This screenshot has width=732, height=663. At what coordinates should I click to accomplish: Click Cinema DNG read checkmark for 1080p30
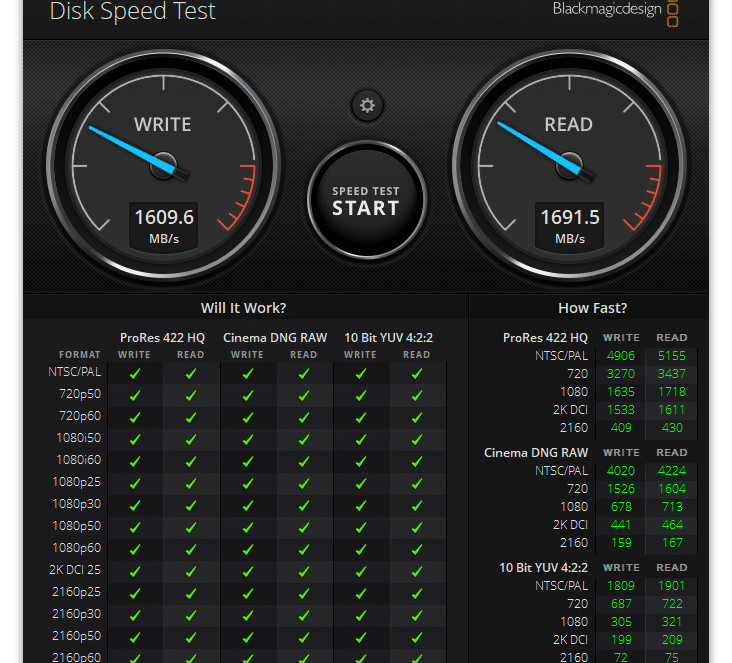304,506
